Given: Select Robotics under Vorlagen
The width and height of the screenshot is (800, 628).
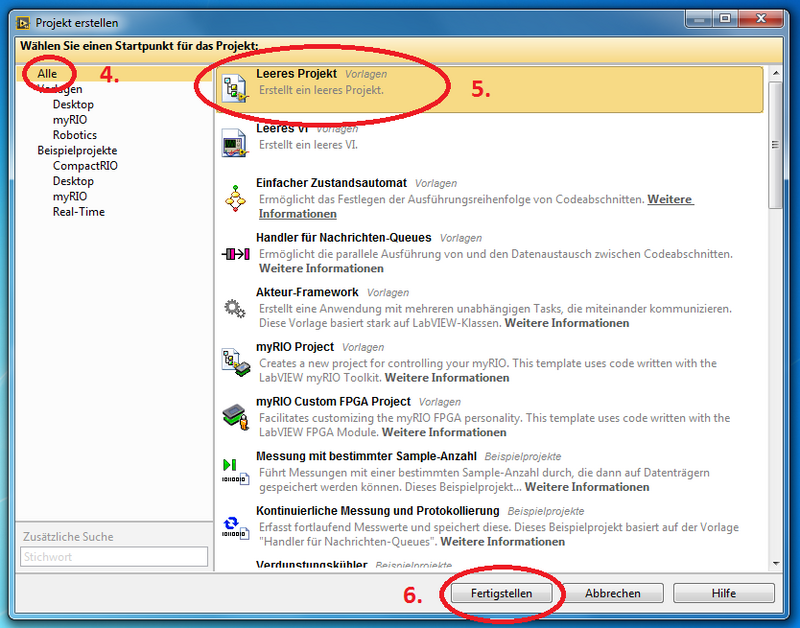Looking at the screenshot, I should [75, 135].
